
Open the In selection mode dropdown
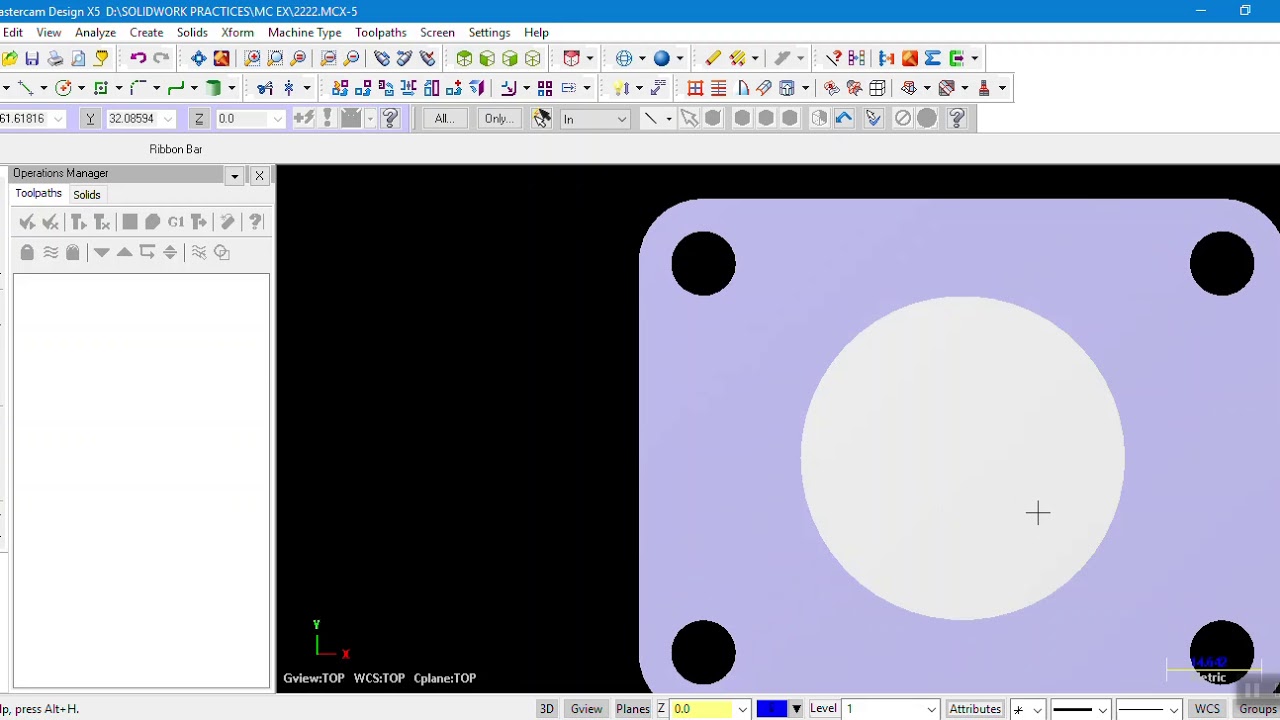click(x=621, y=119)
